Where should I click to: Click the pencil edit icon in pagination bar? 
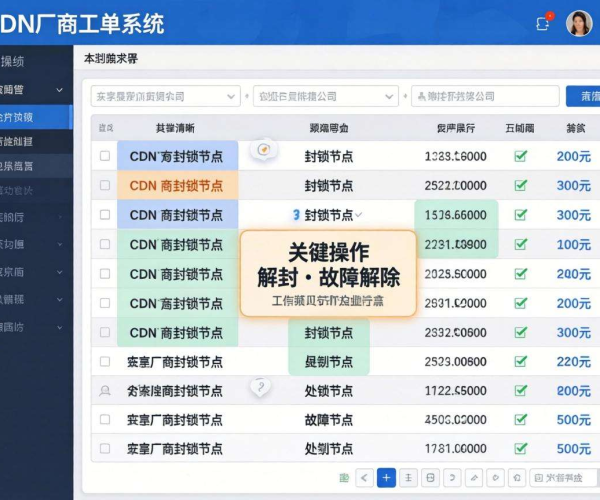tap(474, 477)
